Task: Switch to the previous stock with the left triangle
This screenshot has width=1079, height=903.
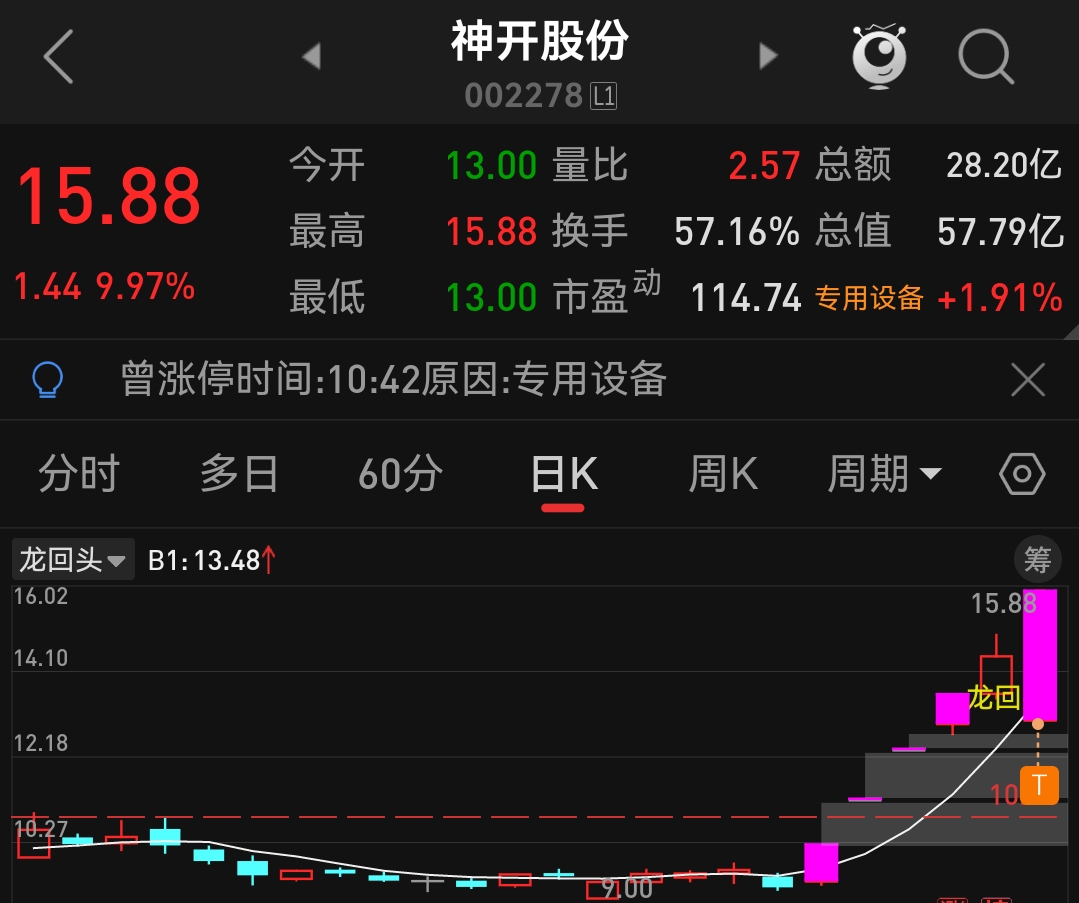Action: pyautogui.click(x=312, y=56)
